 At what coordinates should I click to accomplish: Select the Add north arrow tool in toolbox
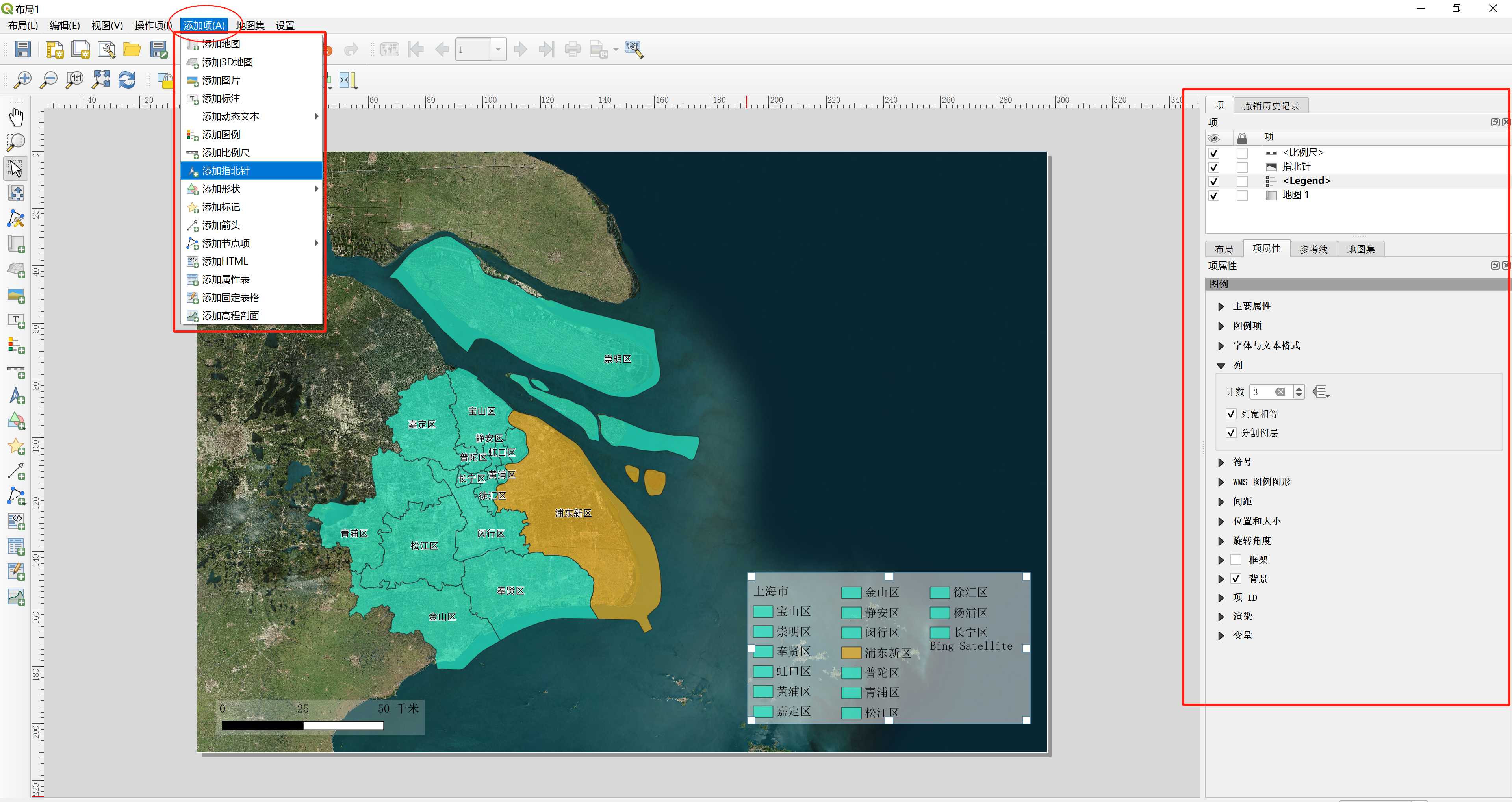(x=17, y=396)
